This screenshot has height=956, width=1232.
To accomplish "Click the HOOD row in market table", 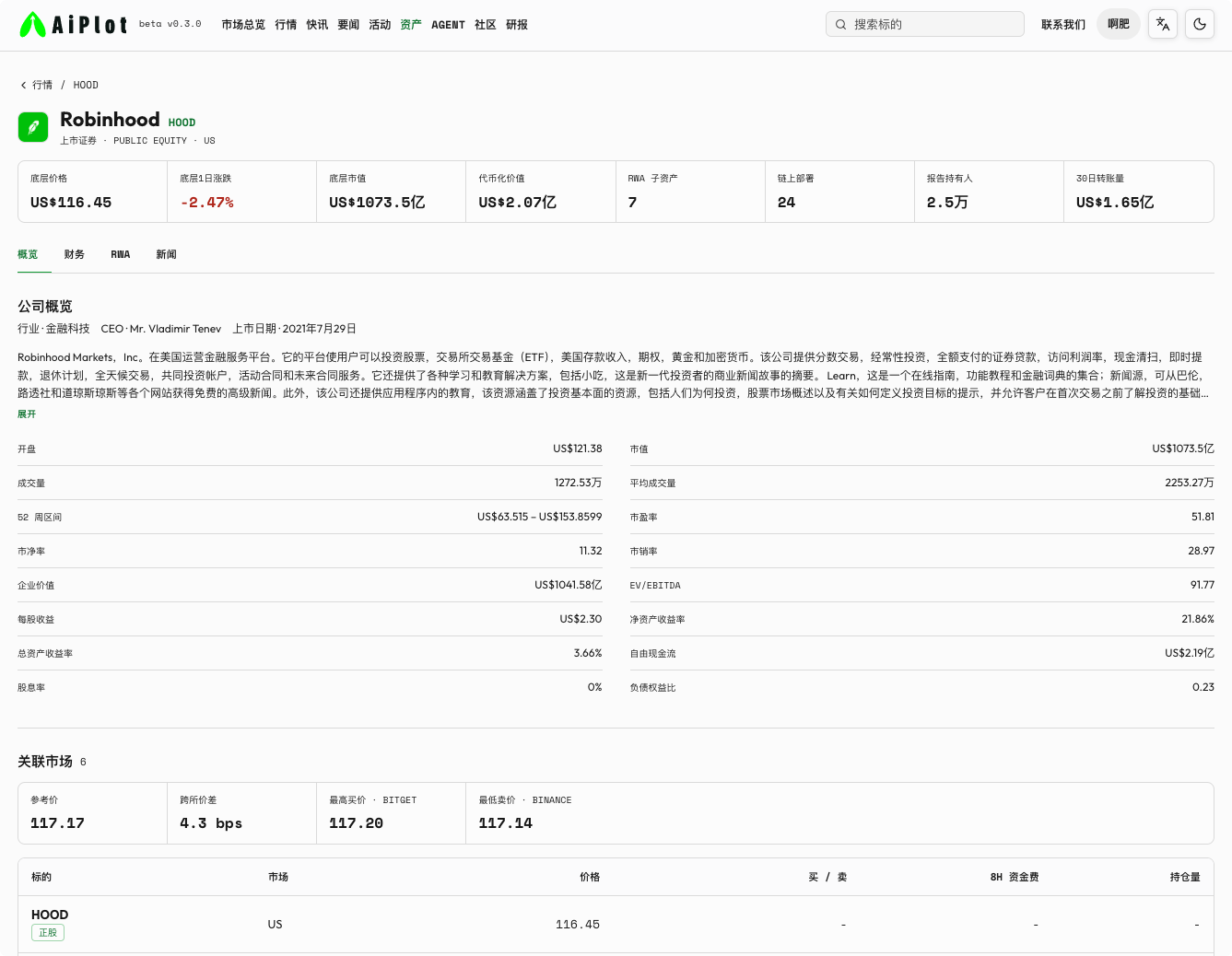I will (616, 924).
